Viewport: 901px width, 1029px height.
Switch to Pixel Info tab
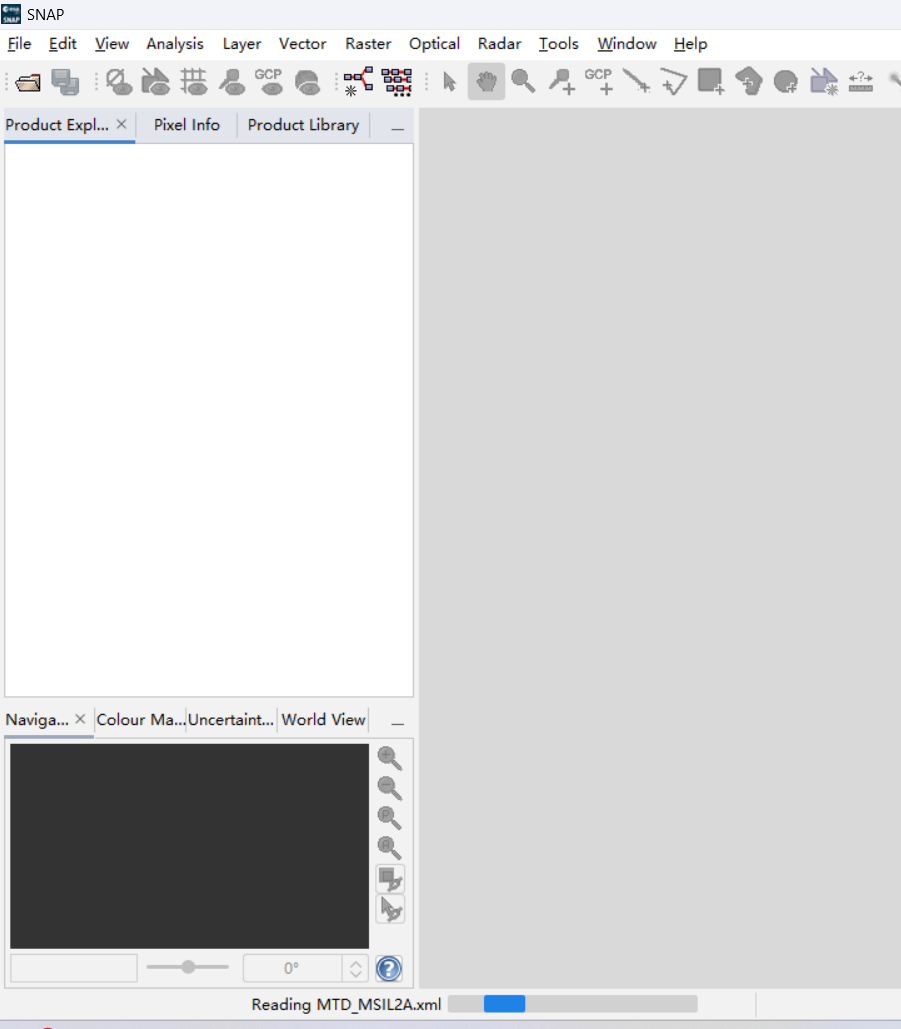click(x=186, y=125)
